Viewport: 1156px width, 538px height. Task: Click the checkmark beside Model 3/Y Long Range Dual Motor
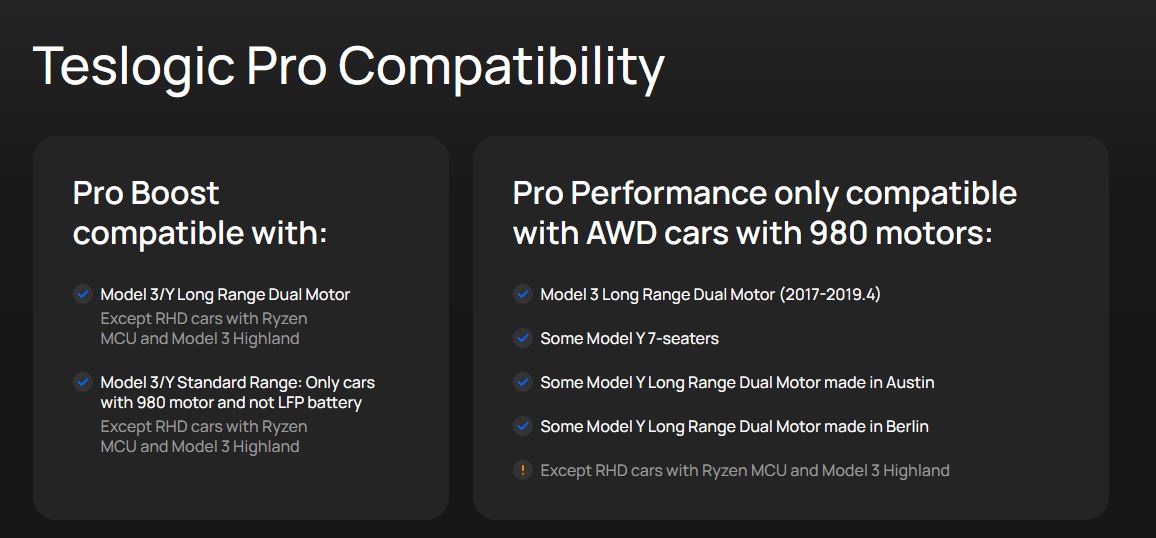click(83, 294)
